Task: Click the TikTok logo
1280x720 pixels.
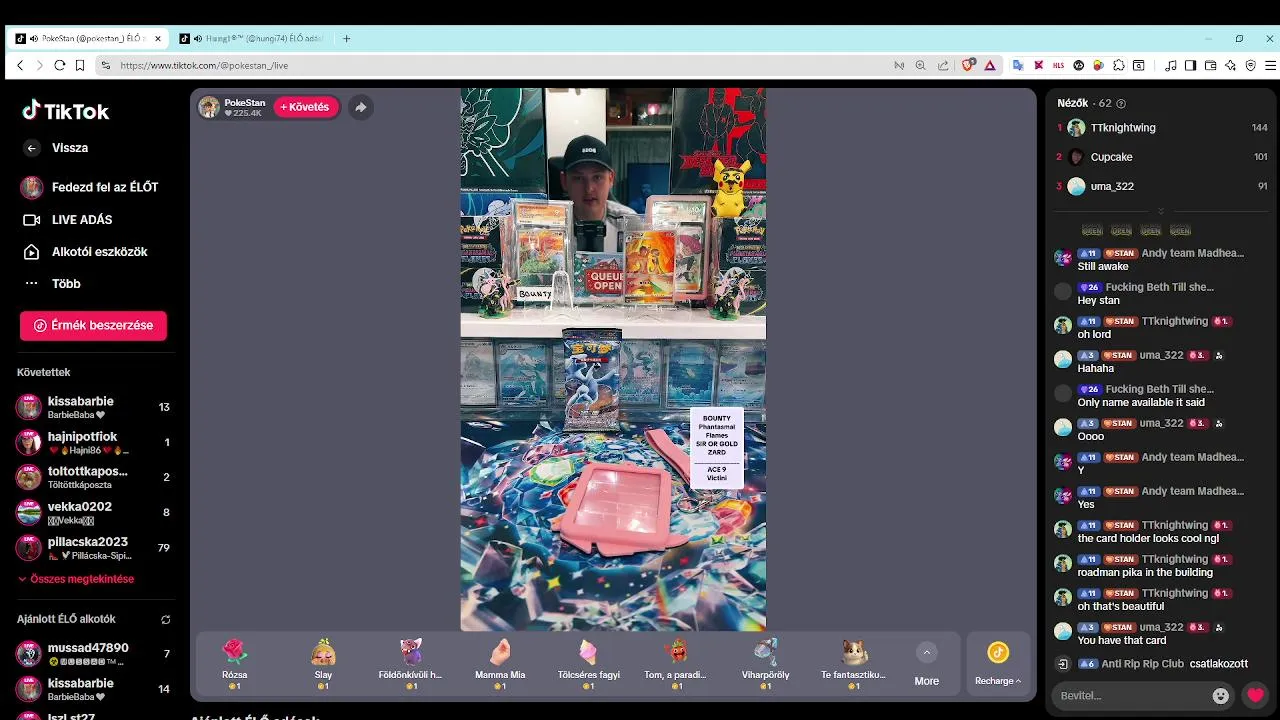Action: 65,110
